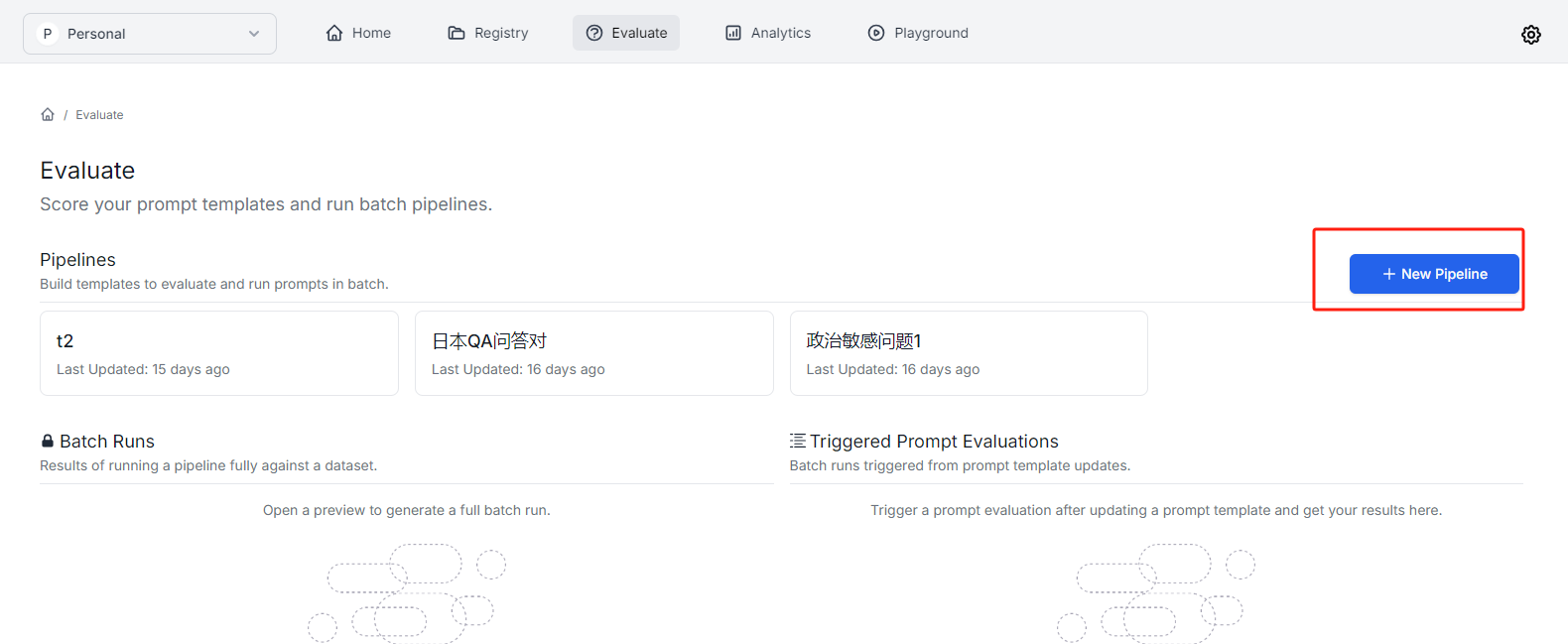The image size is (1568, 644).
Task: Click the Analytics chart icon
Action: pos(733,33)
